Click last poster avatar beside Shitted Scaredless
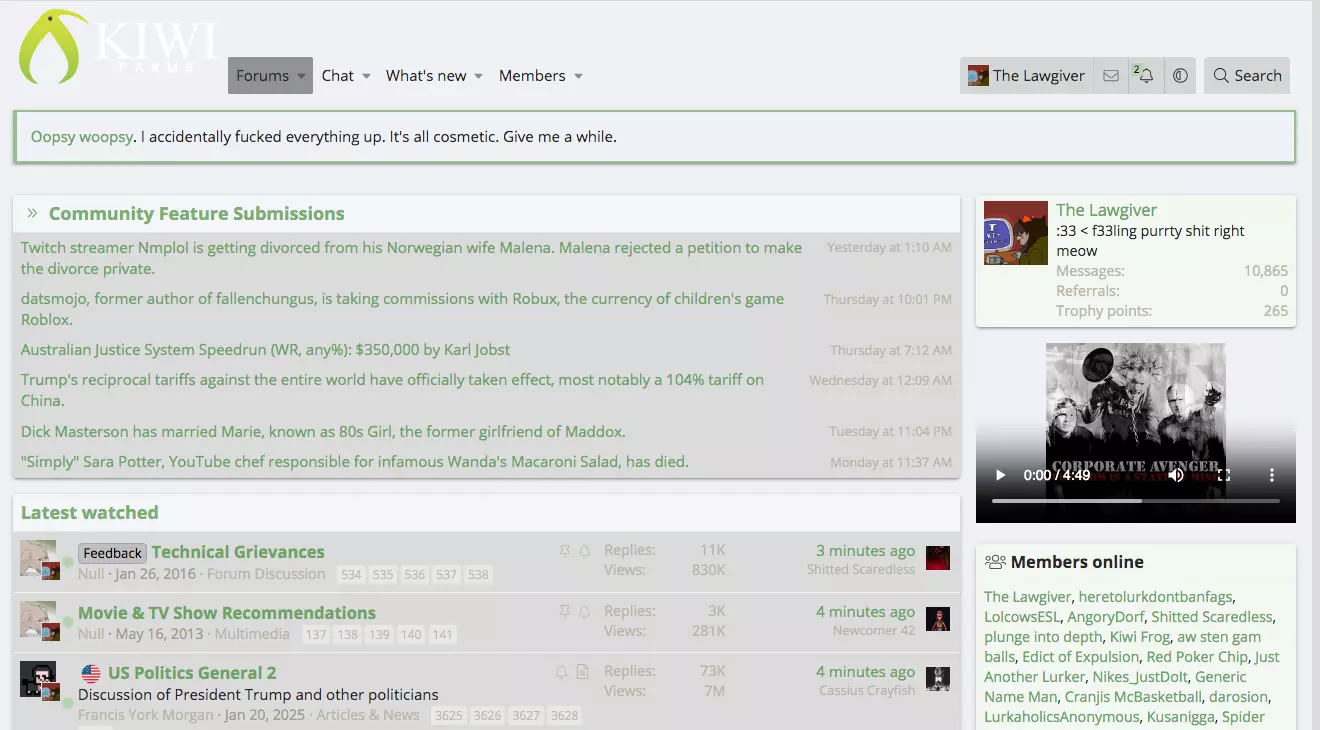The width and height of the screenshot is (1320, 730). (938, 558)
